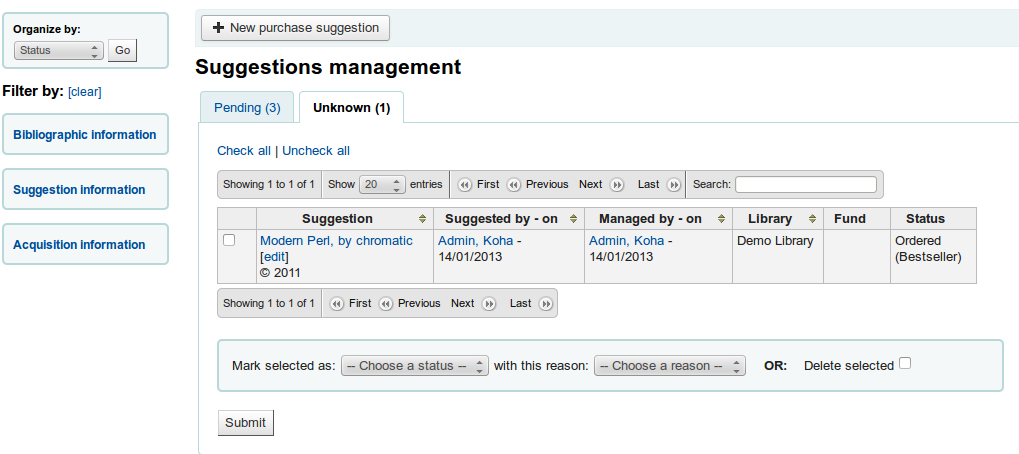
Task: Click the Next page arrow icon in top pager
Action: pyautogui.click(x=617, y=185)
